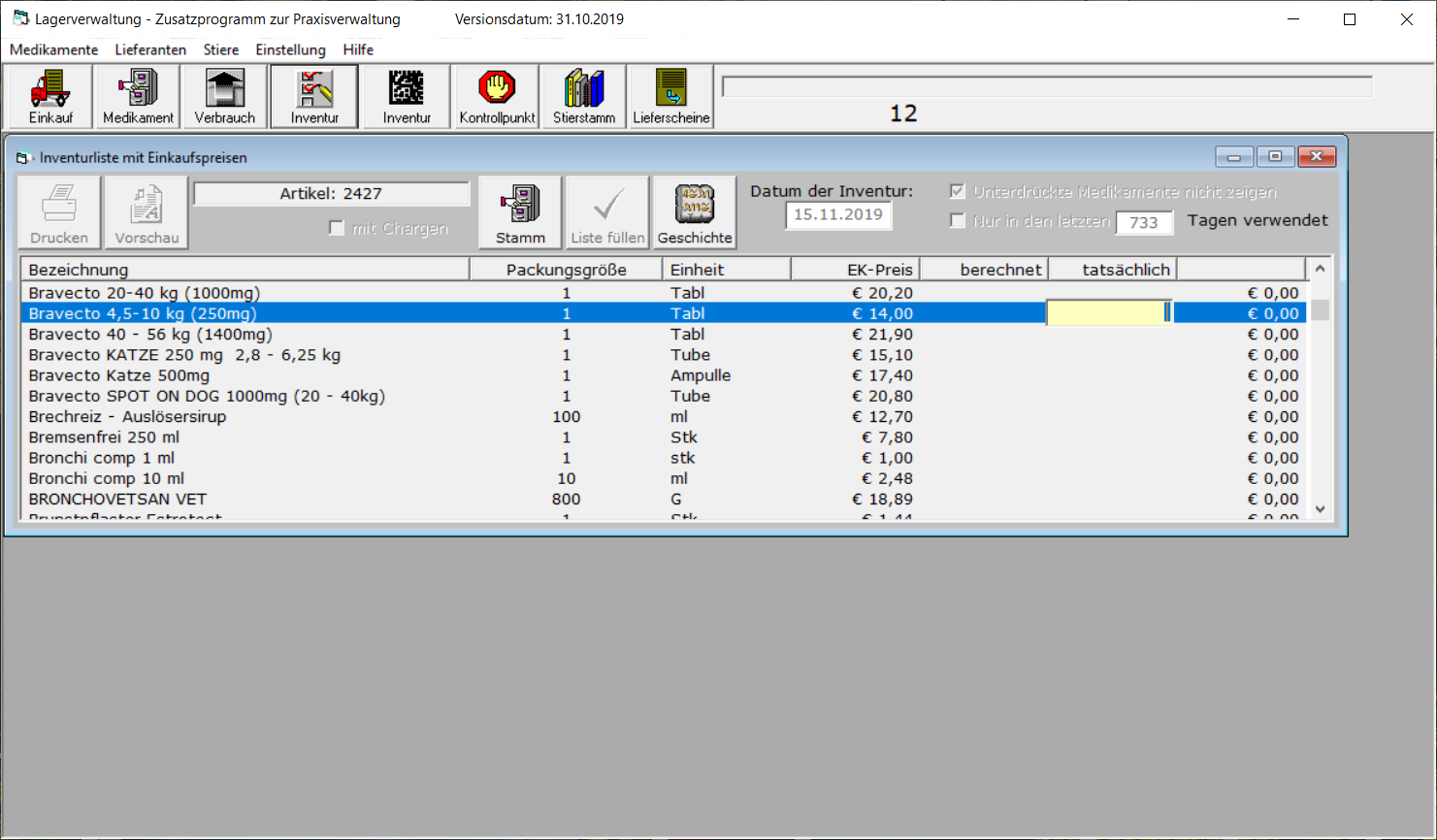Click the EK-Preis column header
This screenshot has width=1437, height=840.
(x=856, y=270)
